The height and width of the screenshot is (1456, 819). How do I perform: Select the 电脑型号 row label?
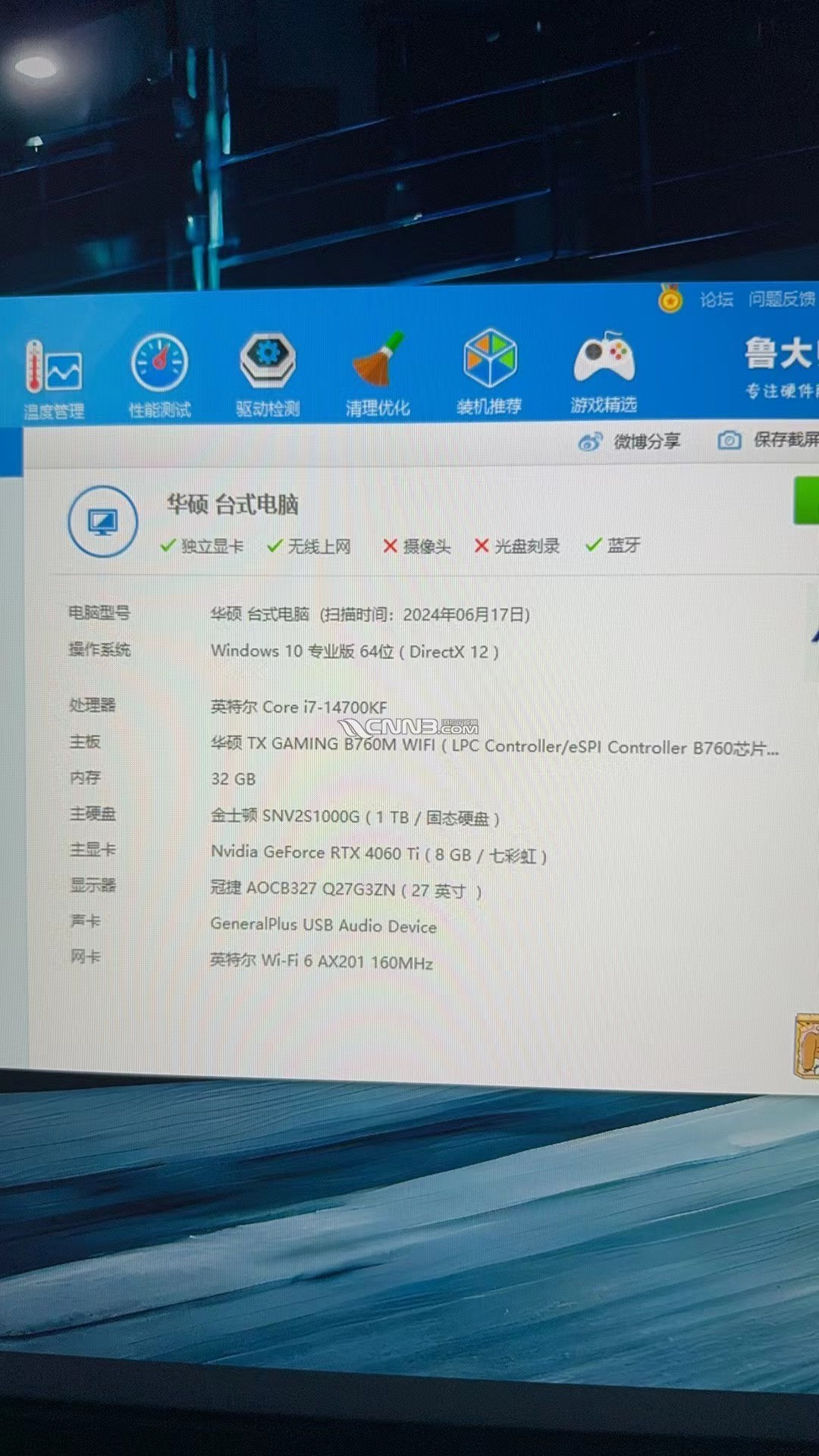pos(99,613)
